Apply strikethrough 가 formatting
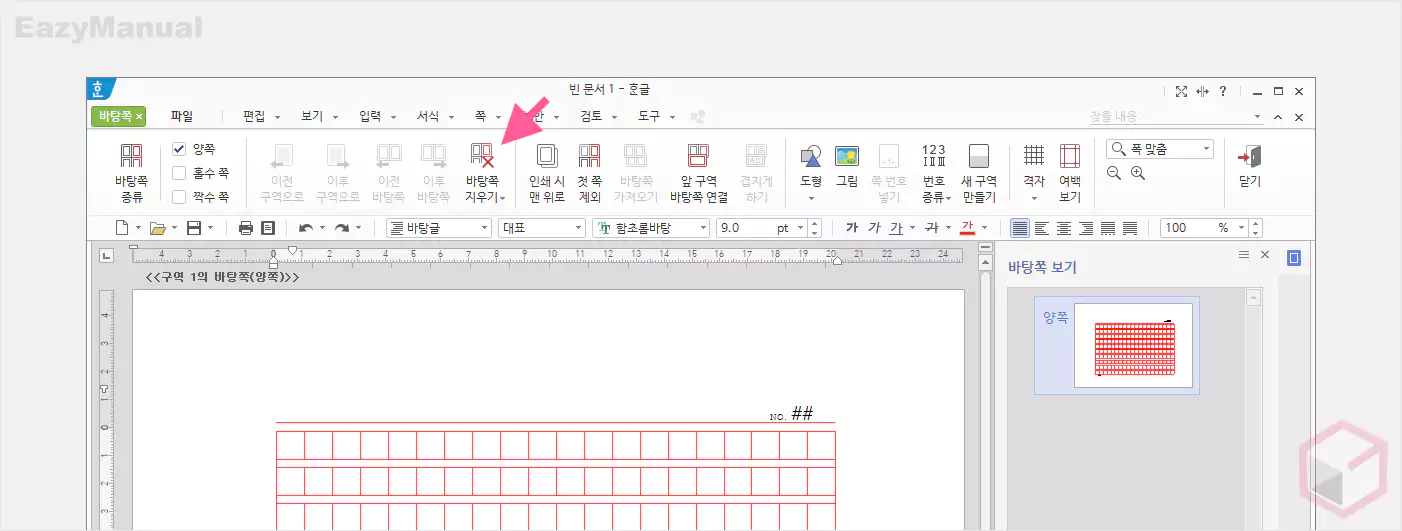 932,228
